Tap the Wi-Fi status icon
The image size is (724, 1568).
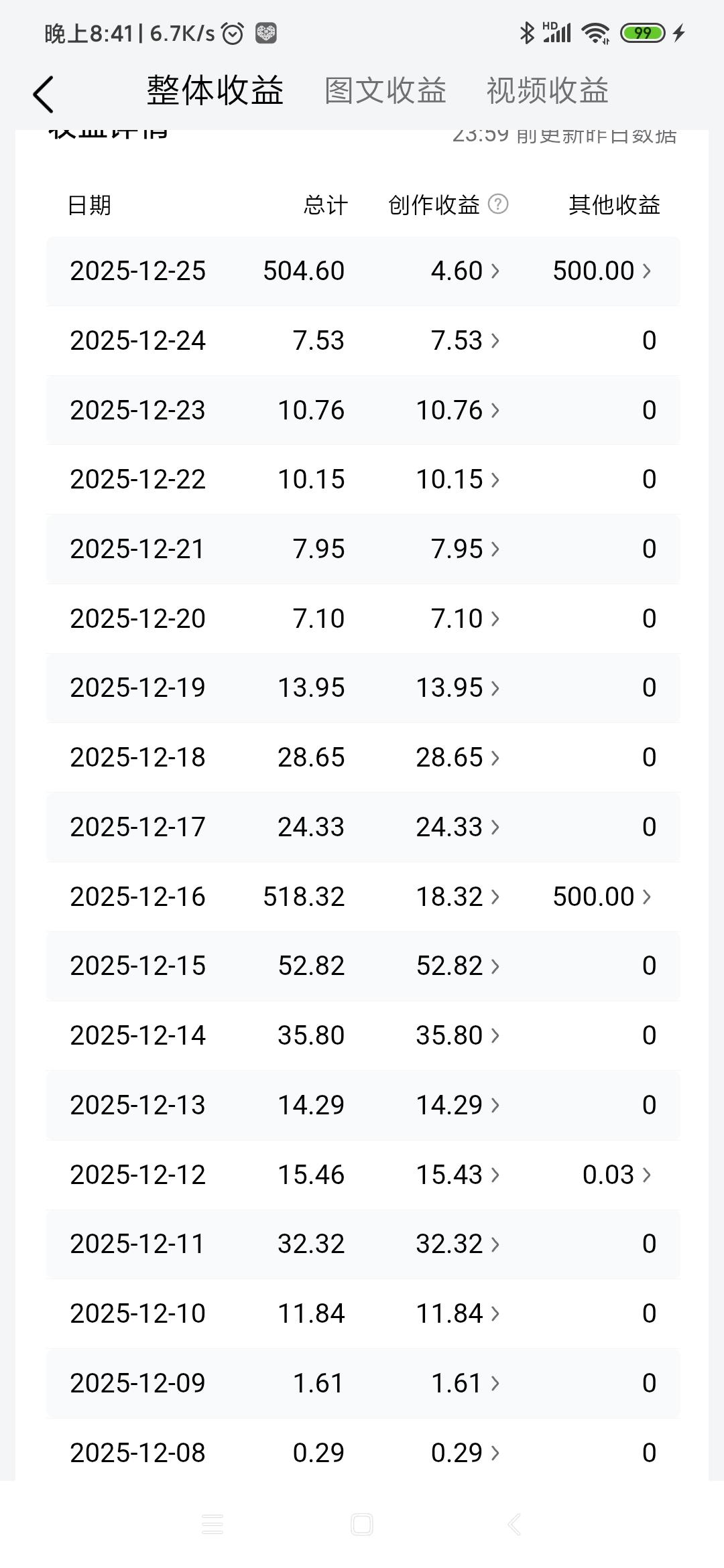[x=595, y=33]
